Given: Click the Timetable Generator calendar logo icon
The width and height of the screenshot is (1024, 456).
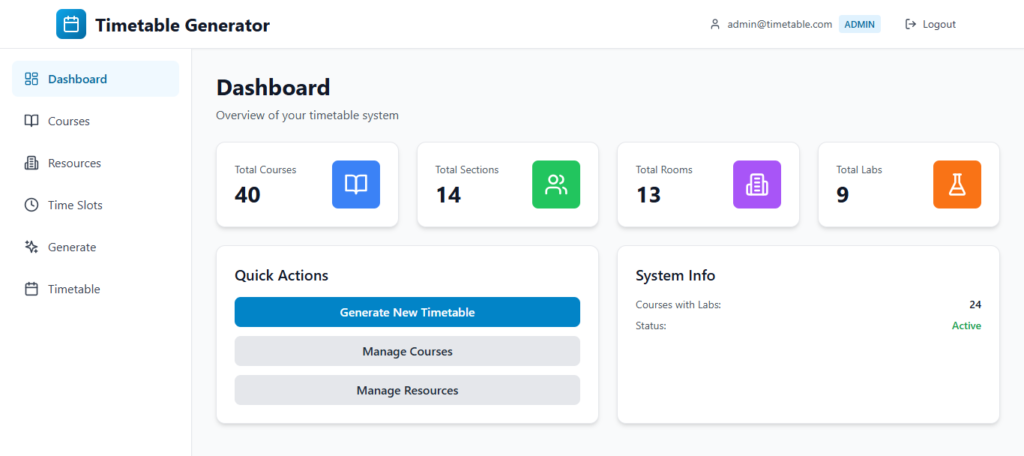Looking at the screenshot, I should point(71,25).
